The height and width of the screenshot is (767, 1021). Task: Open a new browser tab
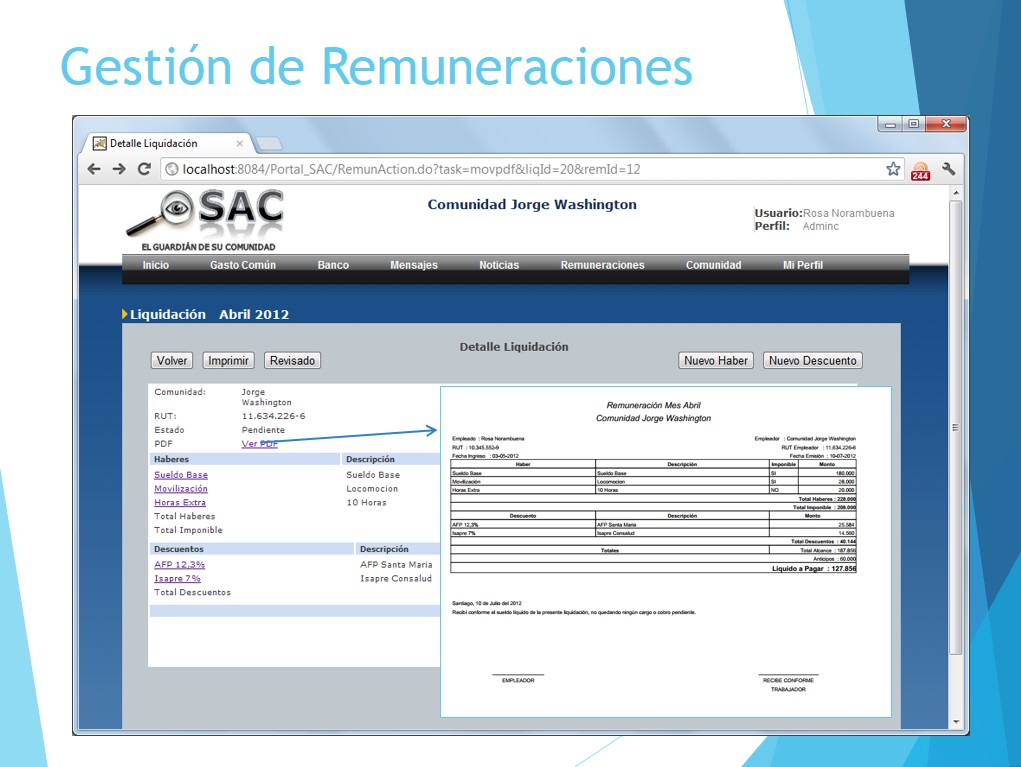pos(270,143)
